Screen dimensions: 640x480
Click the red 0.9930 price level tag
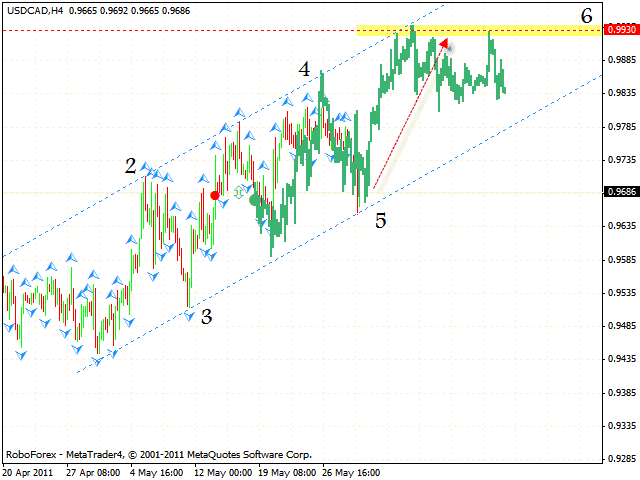(620, 30)
